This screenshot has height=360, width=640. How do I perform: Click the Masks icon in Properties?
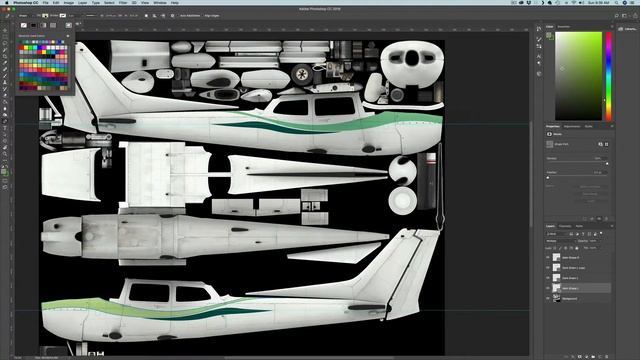(549, 134)
